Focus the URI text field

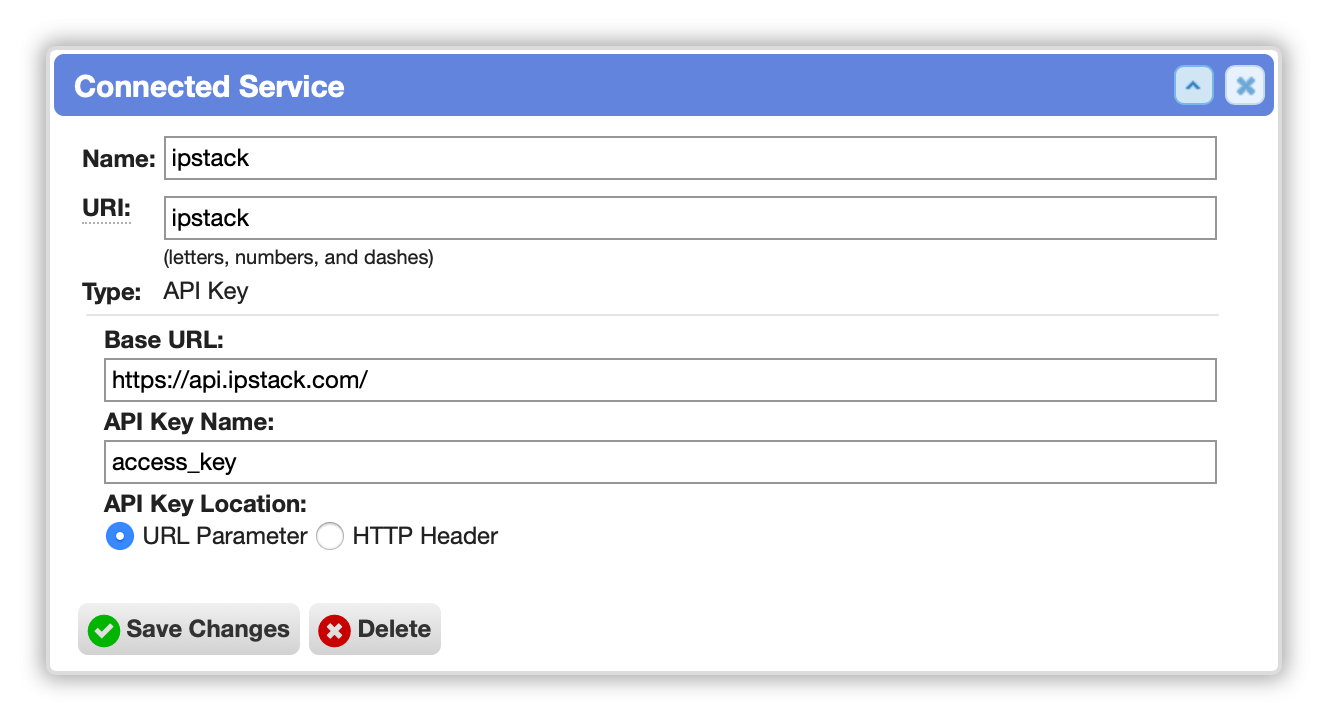[x=690, y=218]
